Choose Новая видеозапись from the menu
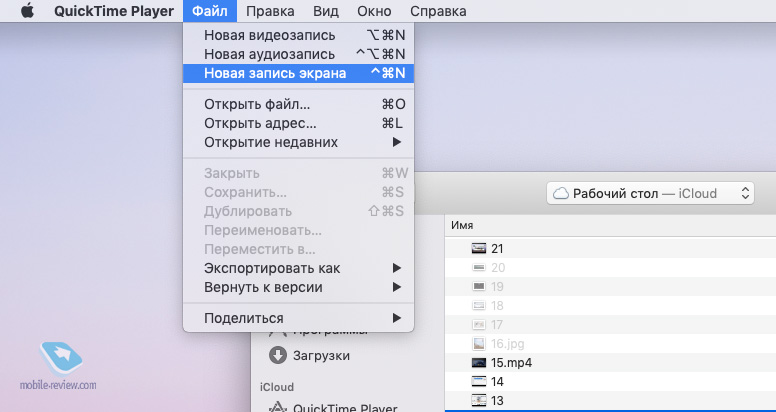Viewport: 776px width, 412px height. [298, 35]
